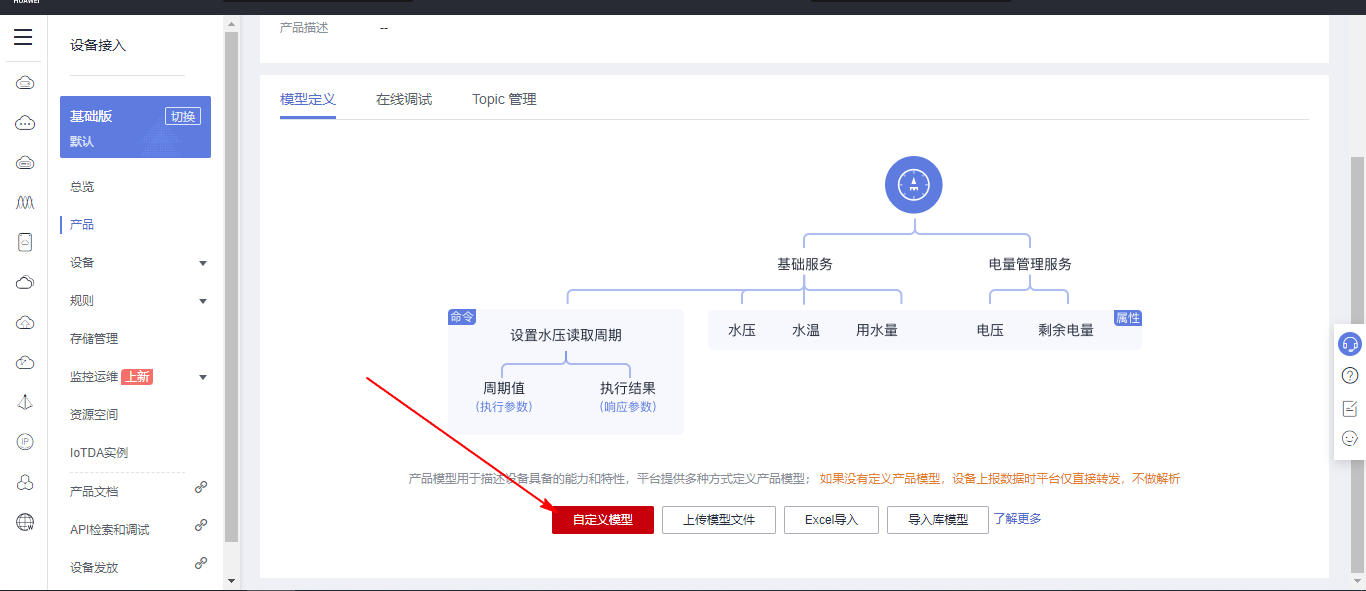This screenshot has width=1366, height=591.
Task: Click the sidebar vertical scrollbar thumb
Action: 232,285
